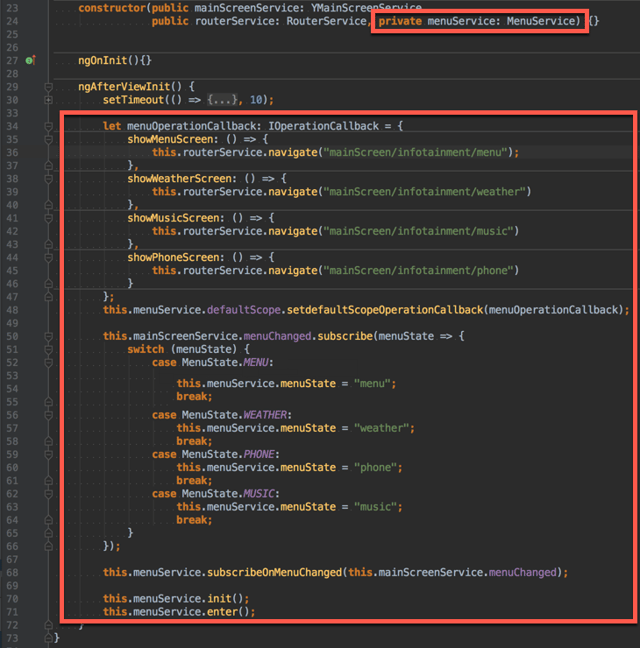Image resolution: width=640 pixels, height=648 pixels.
Task: Click the "mainScreen/infotainment/menu" string
Action: (415, 152)
